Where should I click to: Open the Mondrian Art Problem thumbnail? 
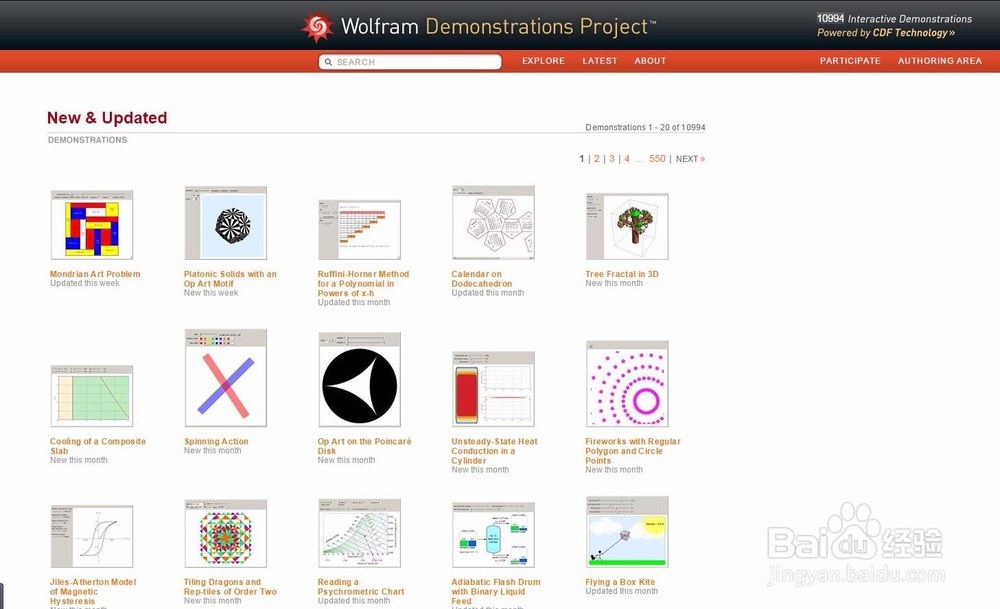click(x=92, y=224)
